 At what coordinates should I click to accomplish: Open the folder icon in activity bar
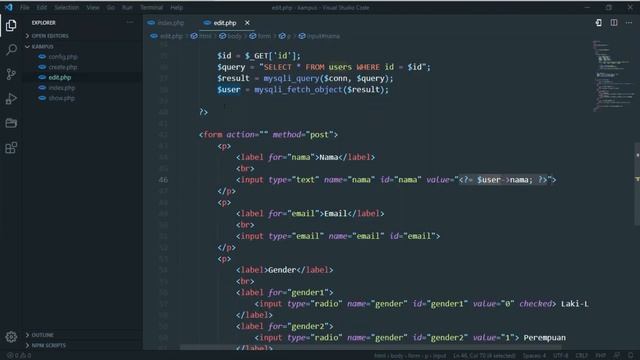point(11,123)
